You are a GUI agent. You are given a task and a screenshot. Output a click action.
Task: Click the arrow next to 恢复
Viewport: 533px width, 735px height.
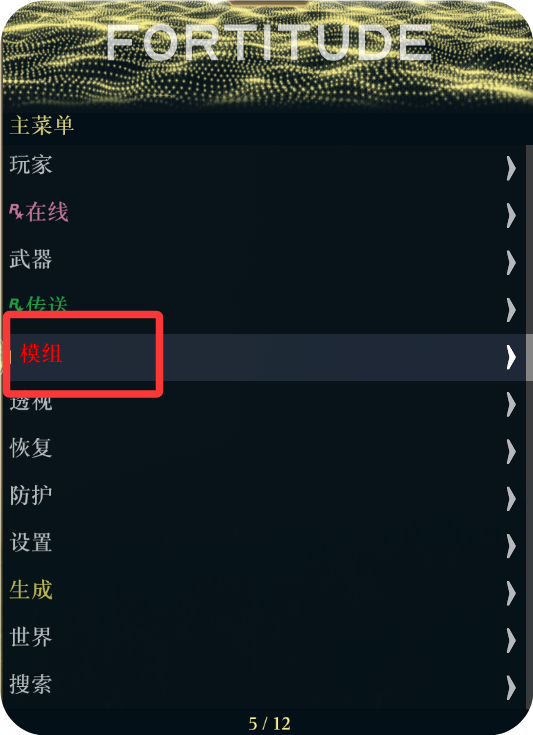point(511,451)
